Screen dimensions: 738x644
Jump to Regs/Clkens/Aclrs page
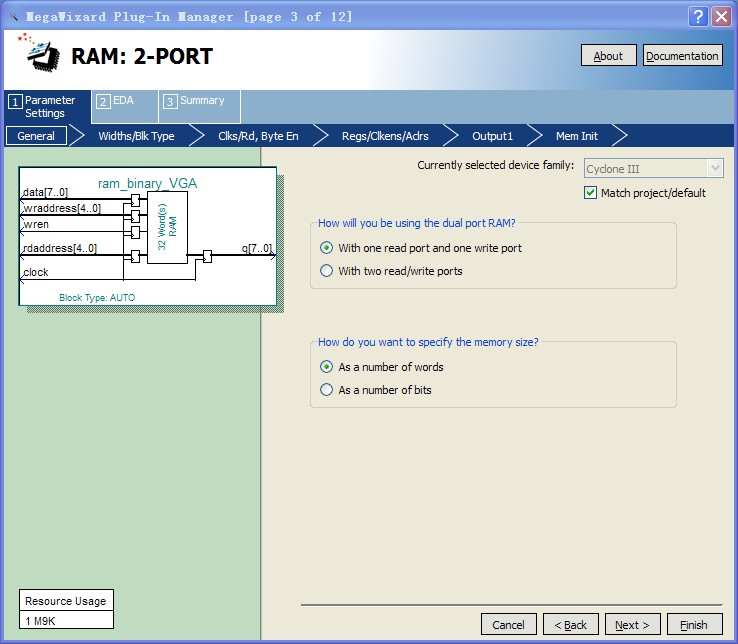(385, 136)
